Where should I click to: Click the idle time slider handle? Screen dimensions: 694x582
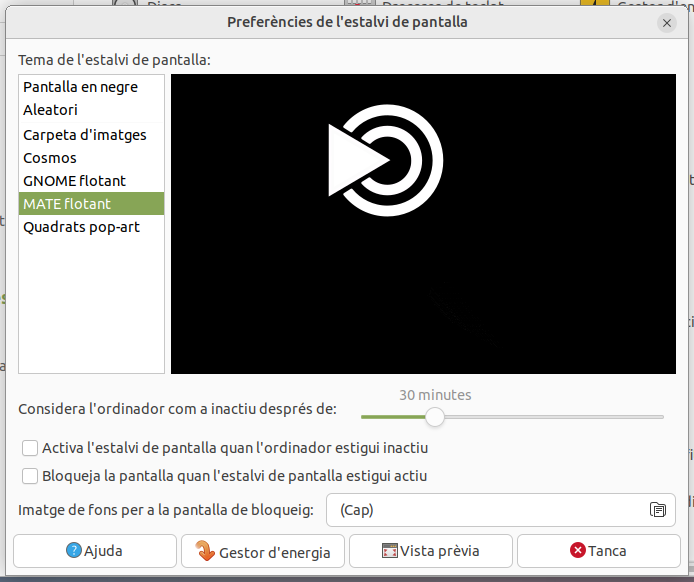pyautogui.click(x=434, y=416)
